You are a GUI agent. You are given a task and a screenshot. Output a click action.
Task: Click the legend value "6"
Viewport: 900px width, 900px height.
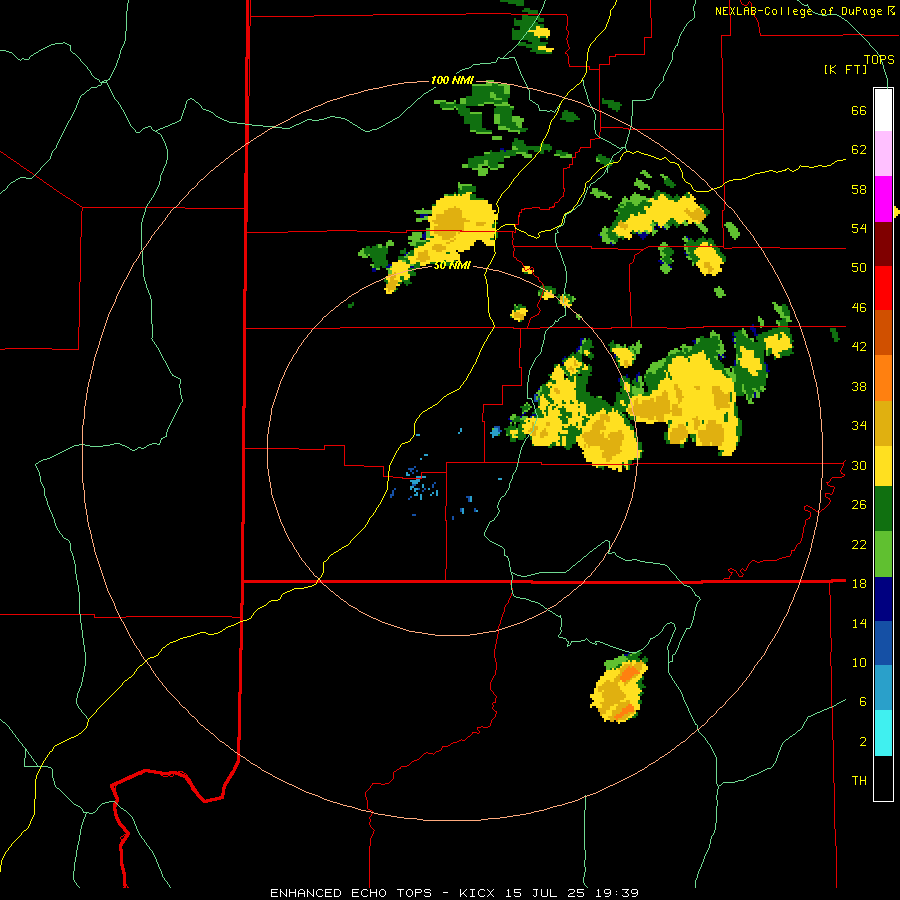(863, 701)
